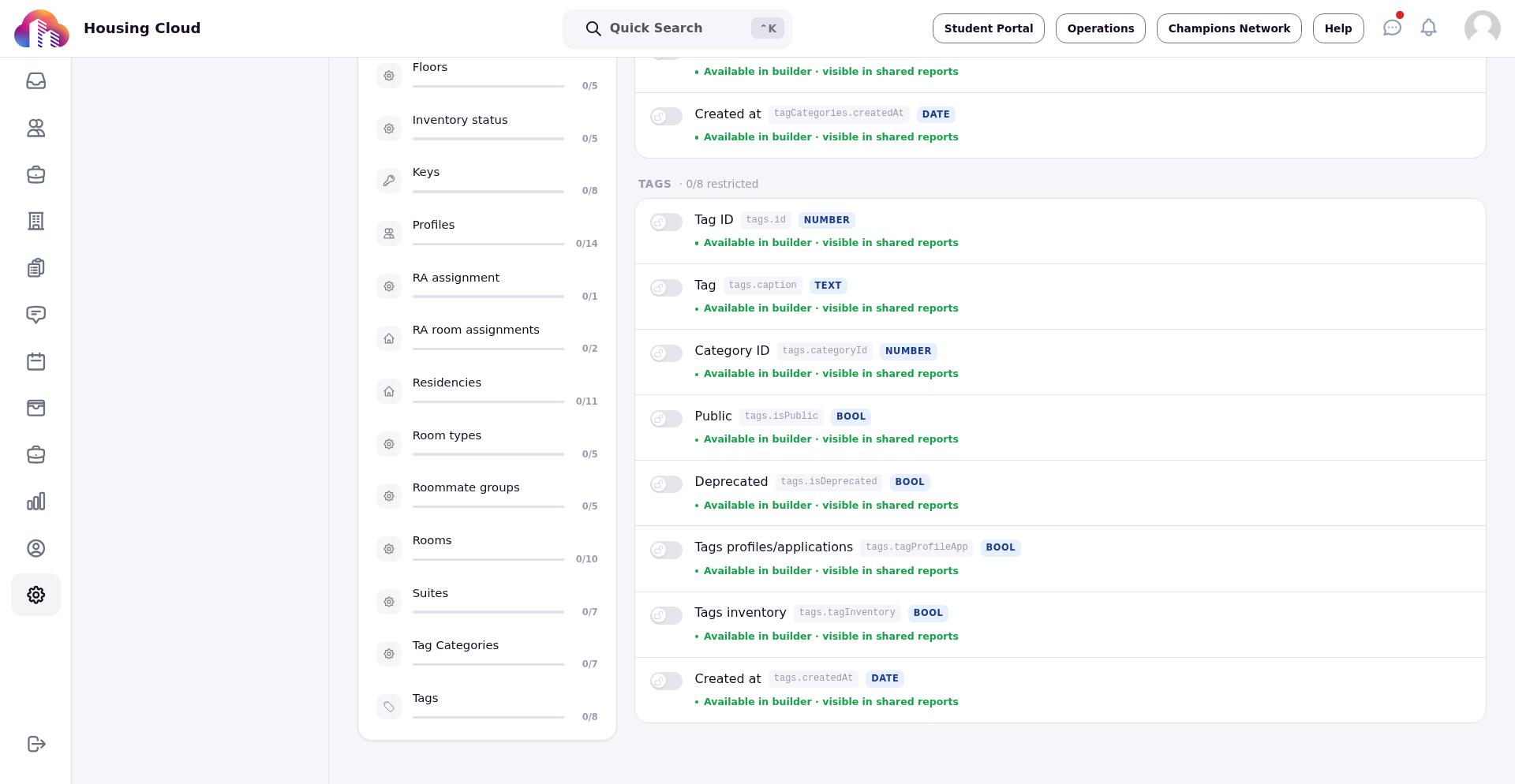1515x784 pixels.
Task: Toggle the Public field switch
Action: pyautogui.click(x=666, y=418)
